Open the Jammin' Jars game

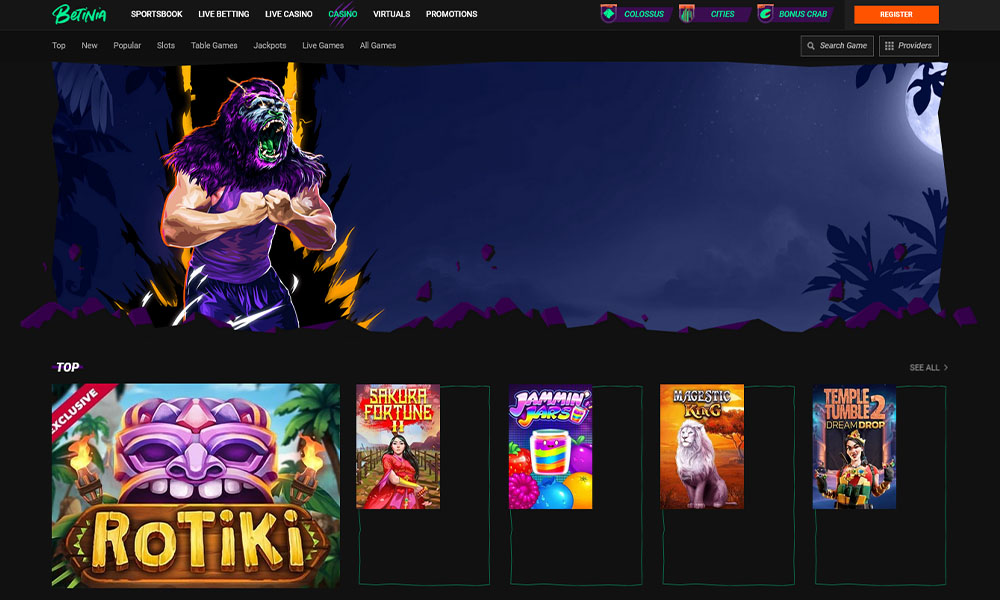[x=550, y=446]
